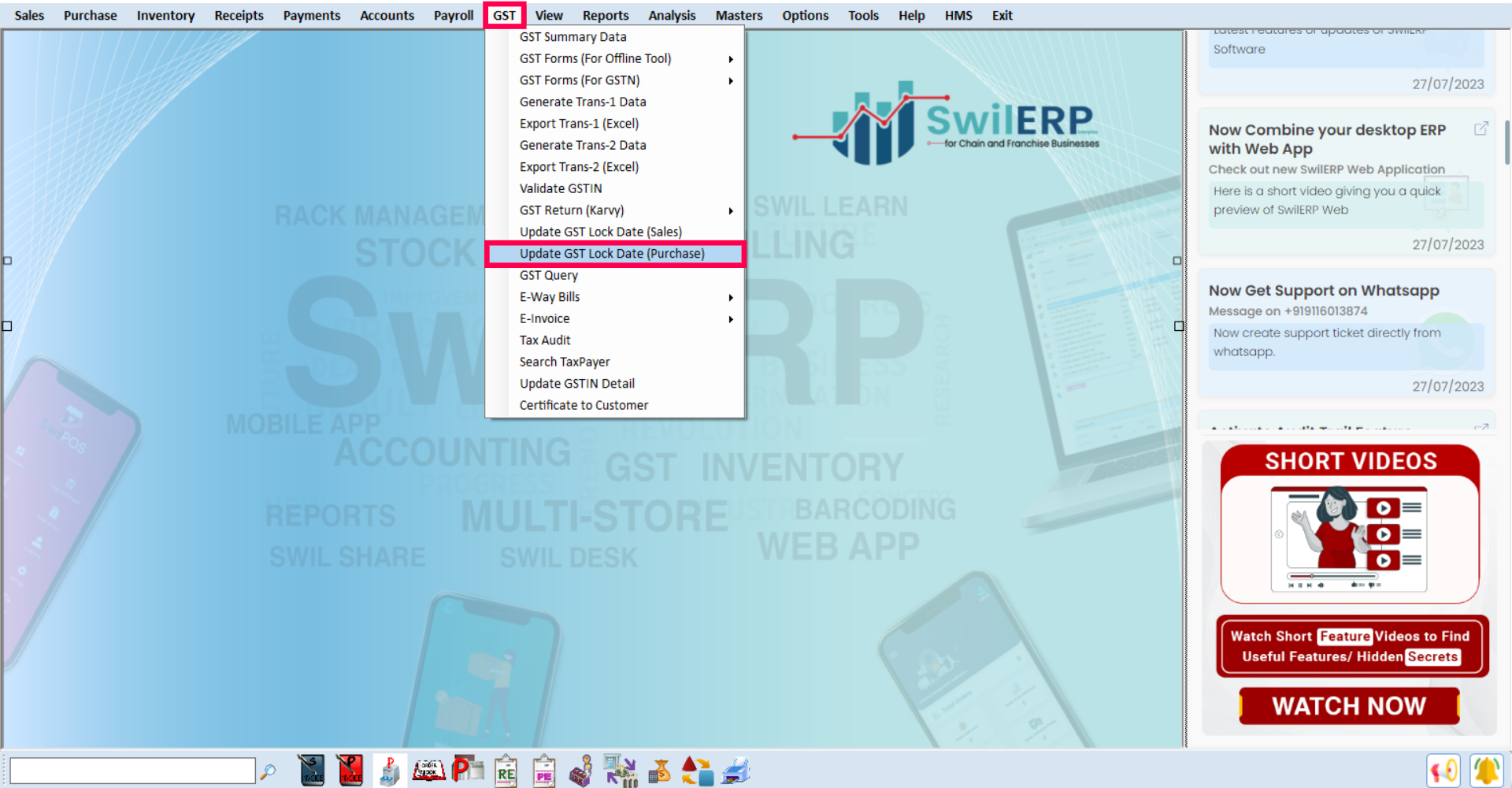The width and height of the screenshot is (1512, 788).
Task: Open the PE clipboard icon
Action: 543,771
